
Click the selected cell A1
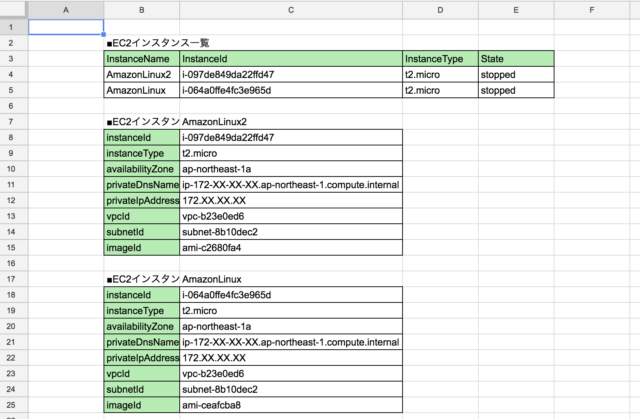[66, 27]
